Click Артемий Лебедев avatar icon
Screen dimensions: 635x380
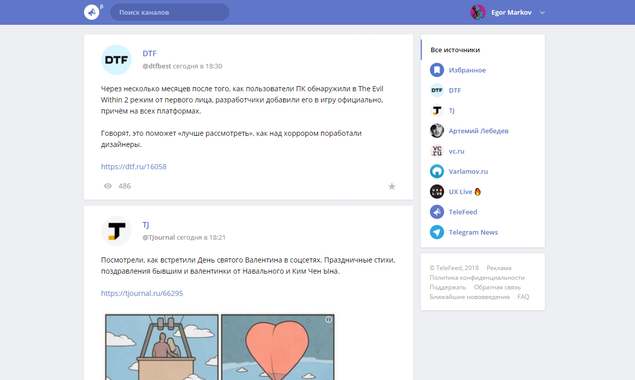pos(437,131)
